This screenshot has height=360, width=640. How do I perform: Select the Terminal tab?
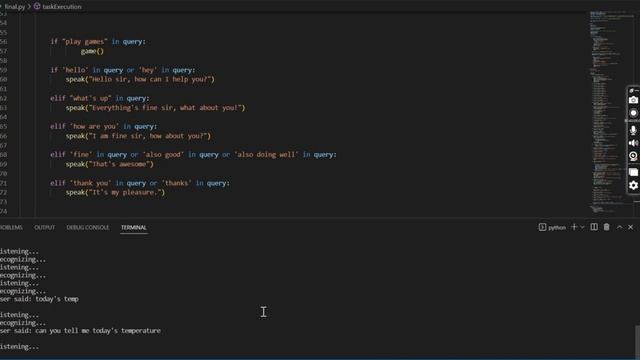click(133, 227)
